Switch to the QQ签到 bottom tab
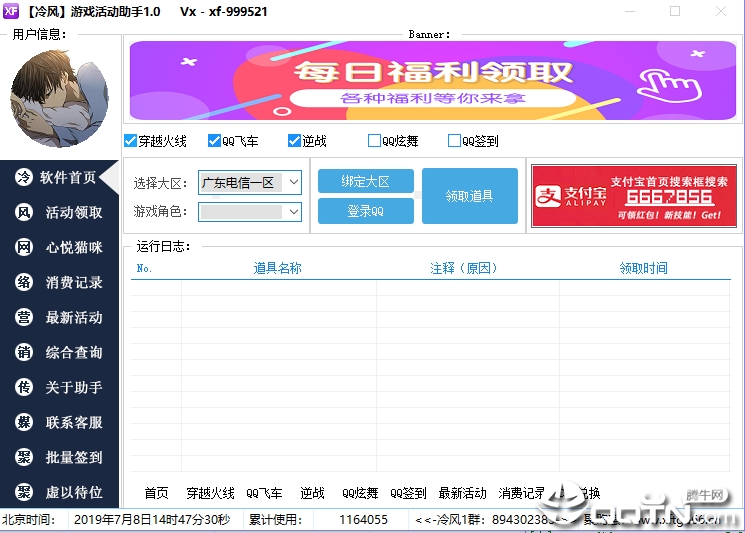745x533 pixels. pos(408,493)
